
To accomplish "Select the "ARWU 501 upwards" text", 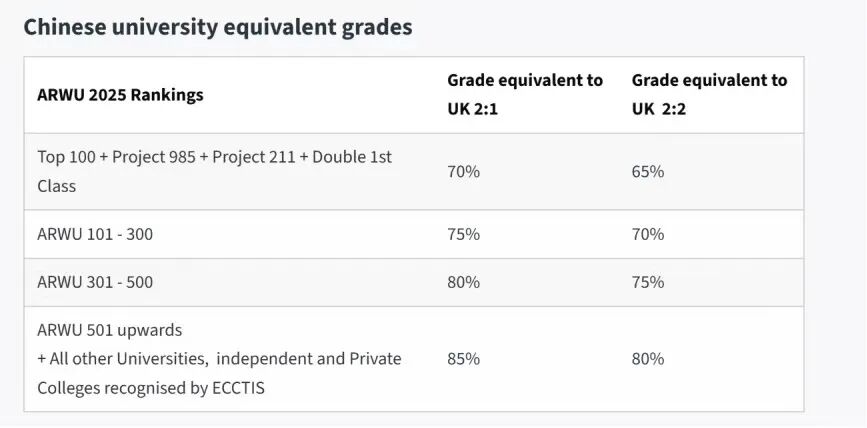I will tap(110, 329).
